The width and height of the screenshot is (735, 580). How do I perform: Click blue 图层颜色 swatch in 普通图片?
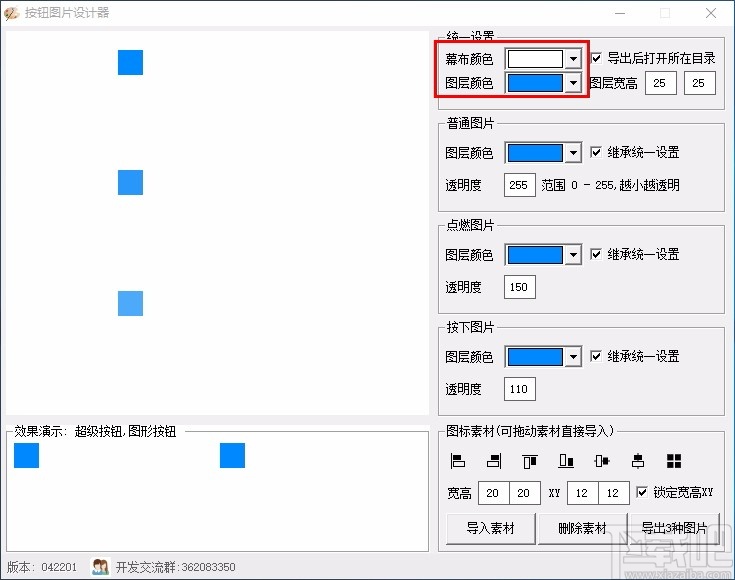click(x=535, y=153)
